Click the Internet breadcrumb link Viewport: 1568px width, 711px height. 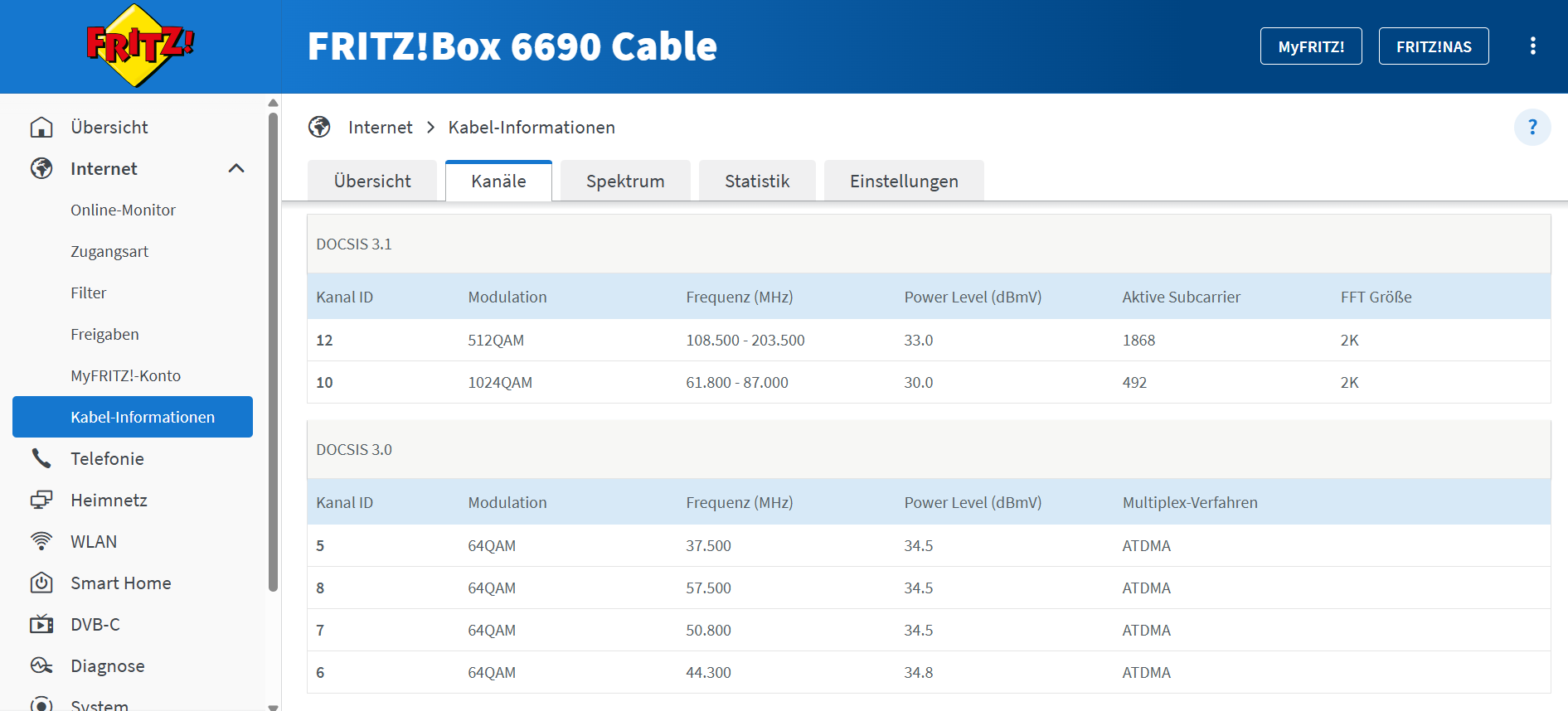(380, 128)
